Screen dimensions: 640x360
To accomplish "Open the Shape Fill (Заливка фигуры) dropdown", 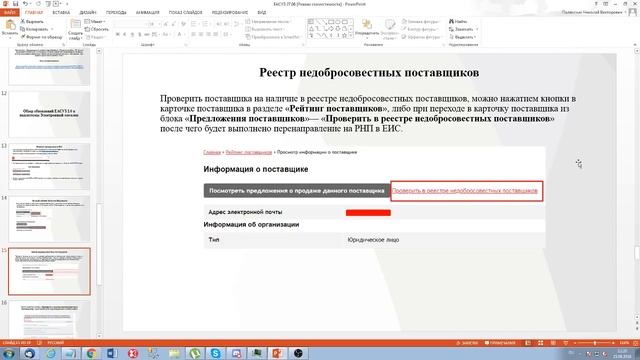I will (x=420, y=21).
